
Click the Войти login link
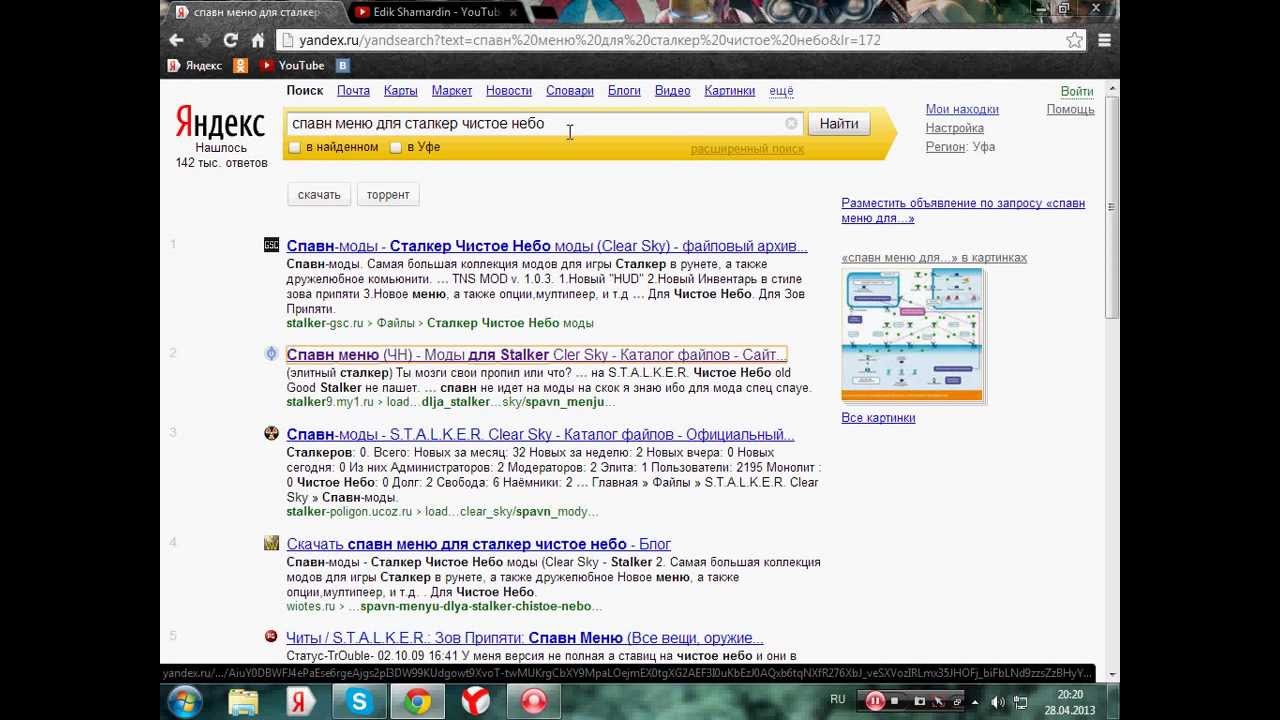click(1077, 91)
